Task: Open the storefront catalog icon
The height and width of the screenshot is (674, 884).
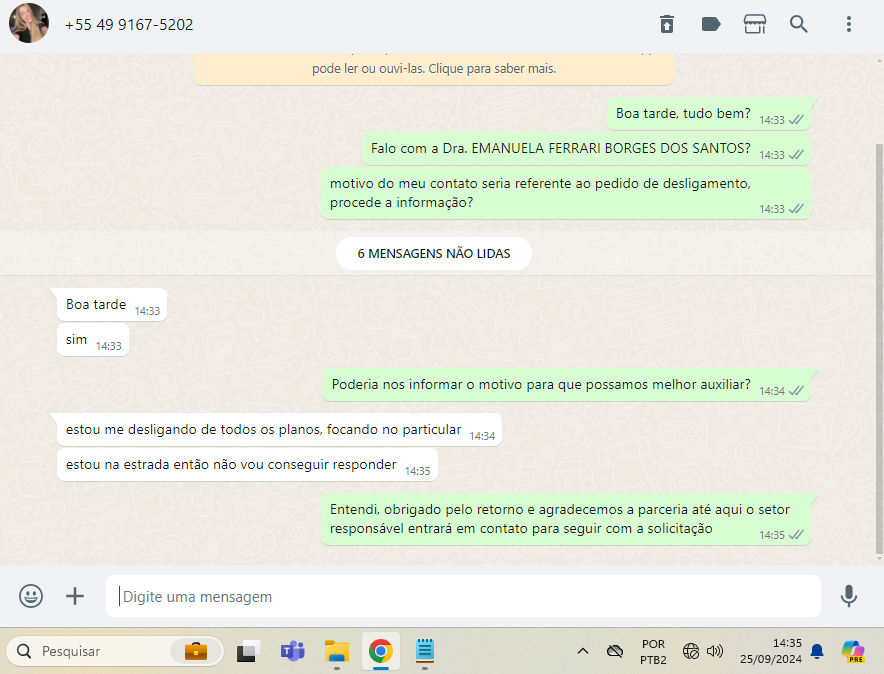Action: tap(755, 24)
